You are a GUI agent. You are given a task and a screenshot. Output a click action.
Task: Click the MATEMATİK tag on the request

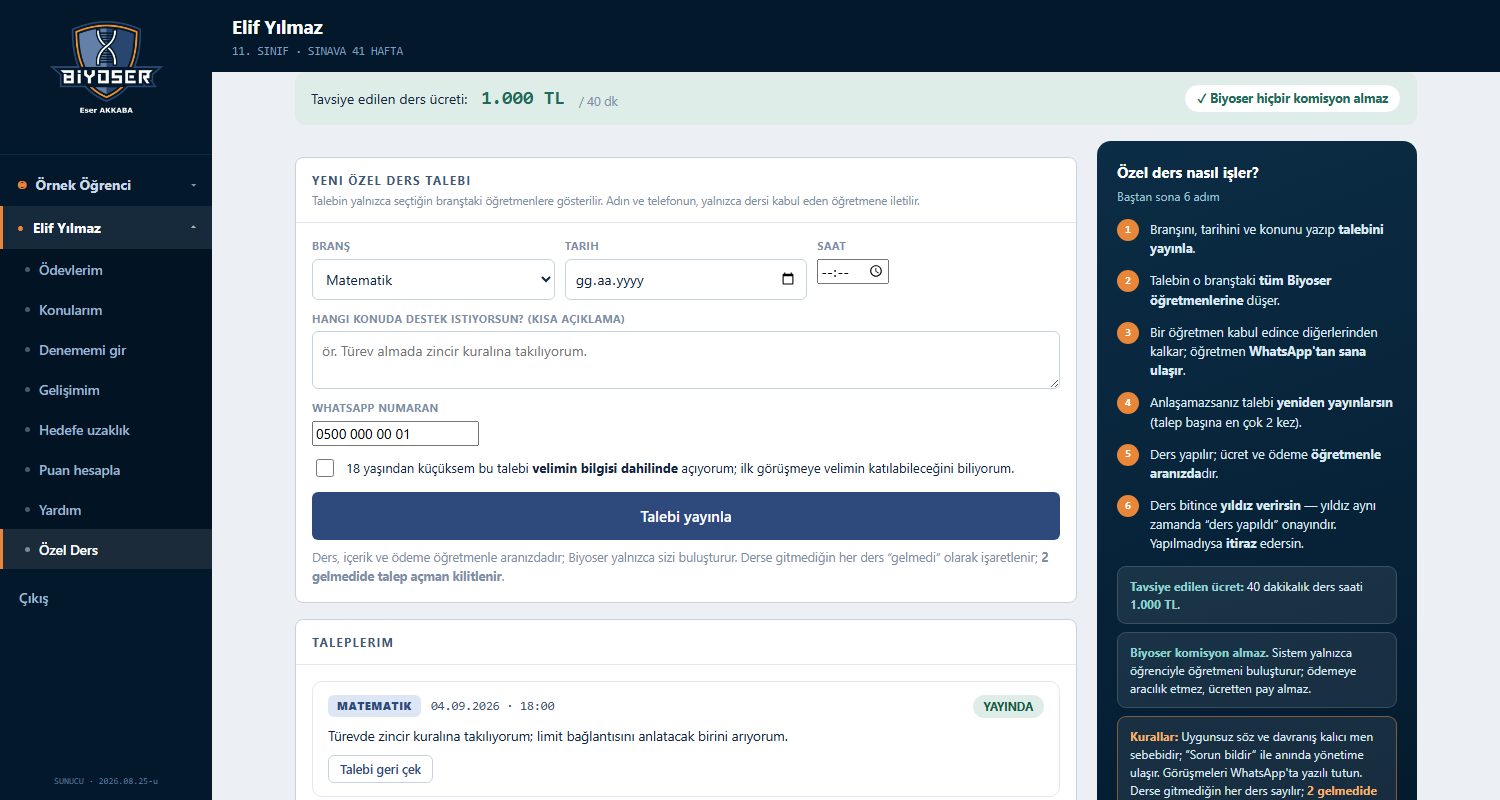click(374, 706)
